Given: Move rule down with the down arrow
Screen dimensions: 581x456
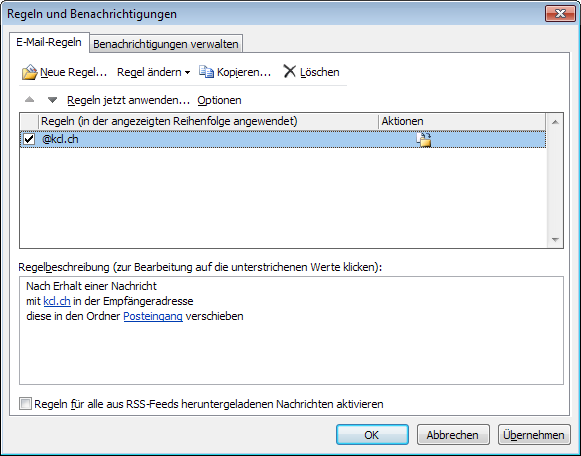Looking at the screenshot, I should click(53, 100).
